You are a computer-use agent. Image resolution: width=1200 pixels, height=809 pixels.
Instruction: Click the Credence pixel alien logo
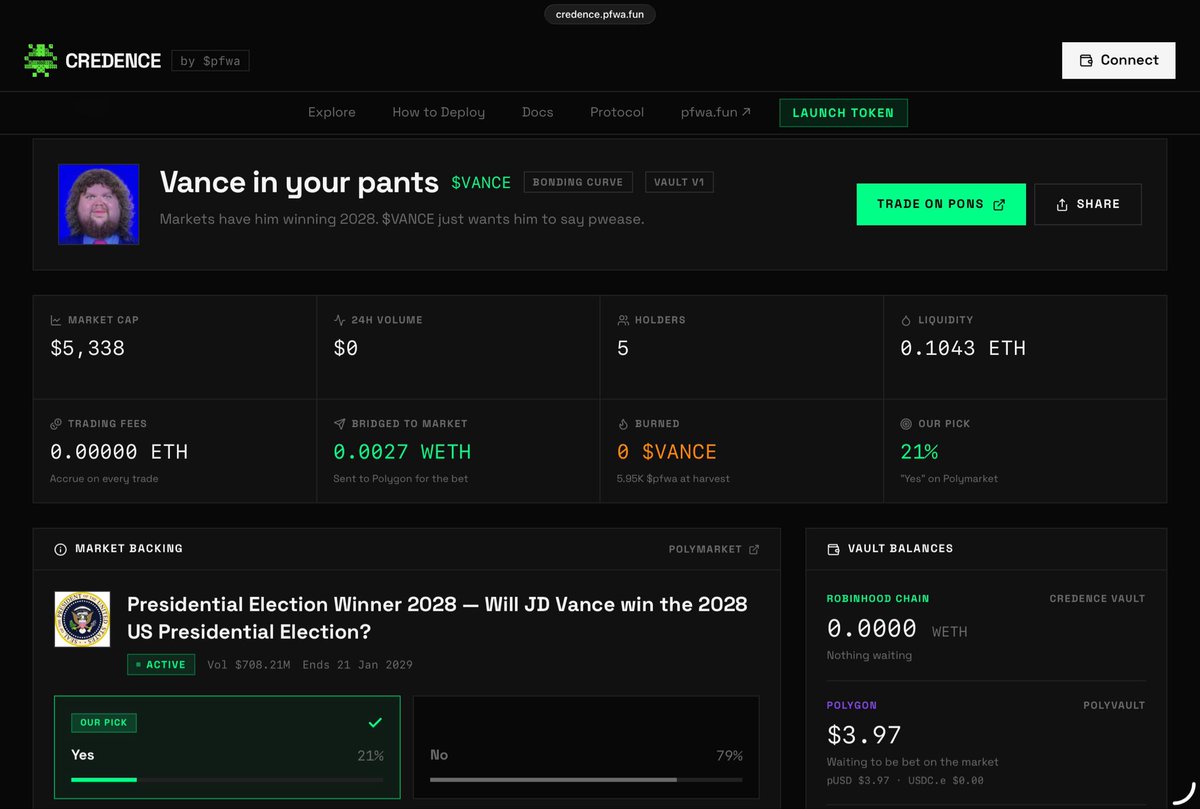point(41,60)
